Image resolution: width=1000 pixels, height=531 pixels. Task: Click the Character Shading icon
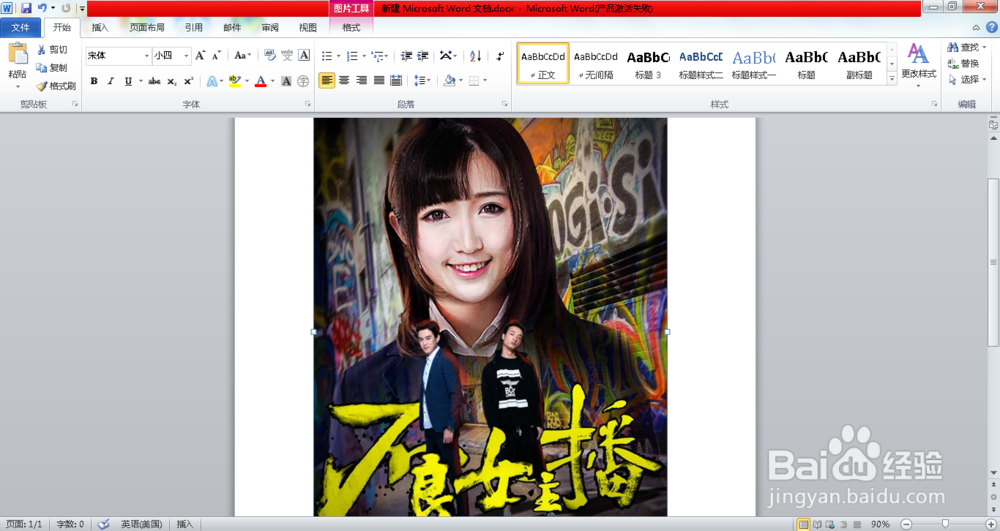pyautogui.click(x=286, y=81)
